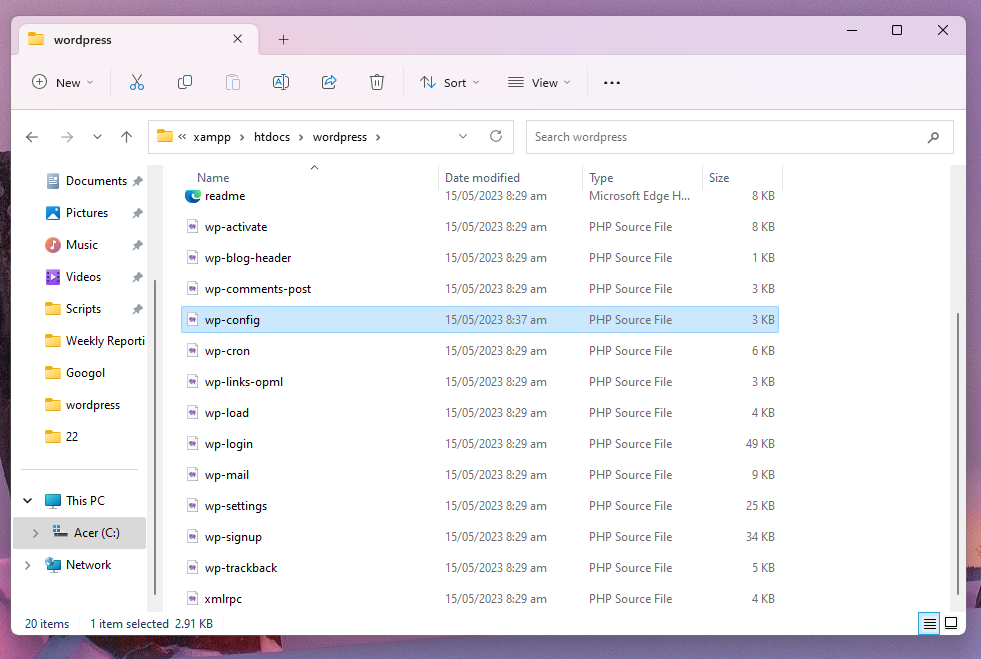Click the Delete trash icon
981x659 pixels.
(377, 83)
